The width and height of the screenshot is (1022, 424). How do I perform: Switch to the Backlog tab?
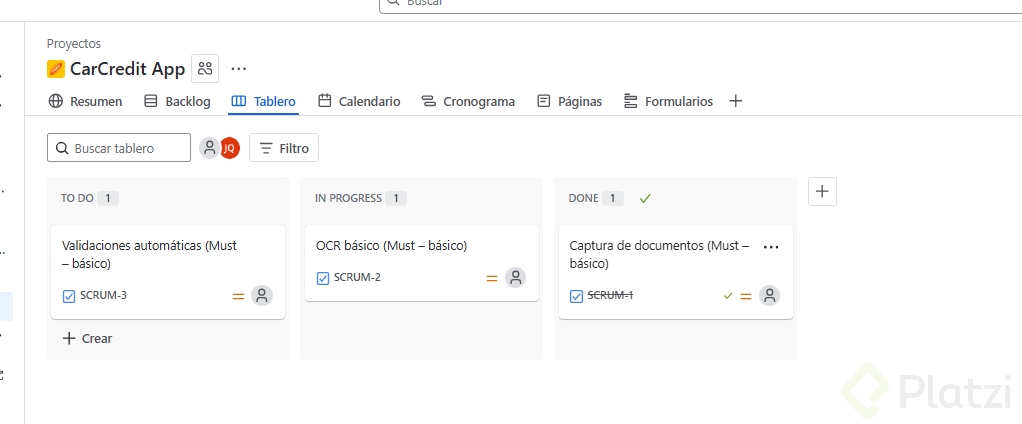[177, 101]
